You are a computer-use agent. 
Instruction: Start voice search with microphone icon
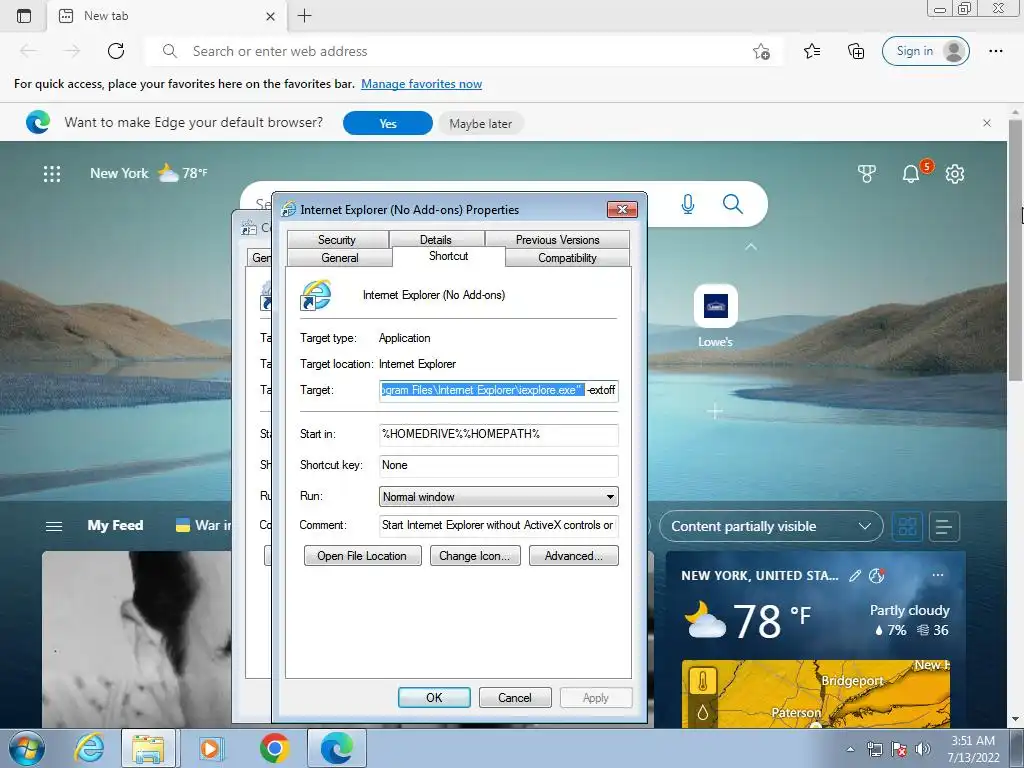pyautogui.click(x=688, y=204)
